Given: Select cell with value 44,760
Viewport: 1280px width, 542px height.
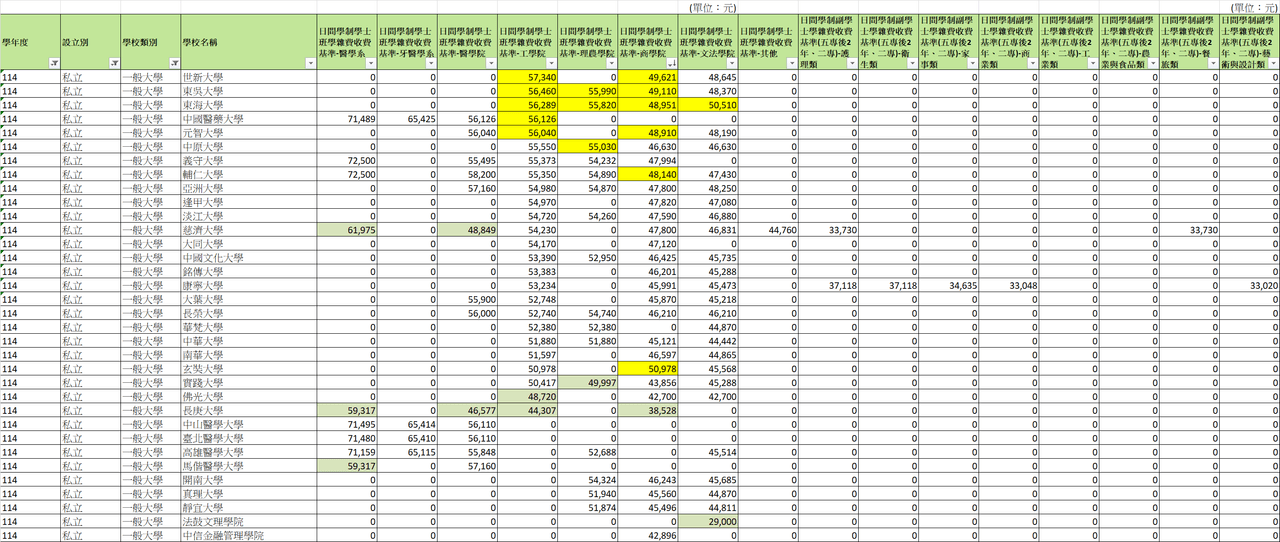Looking at the screenshot, I should (x=768, y=231).
